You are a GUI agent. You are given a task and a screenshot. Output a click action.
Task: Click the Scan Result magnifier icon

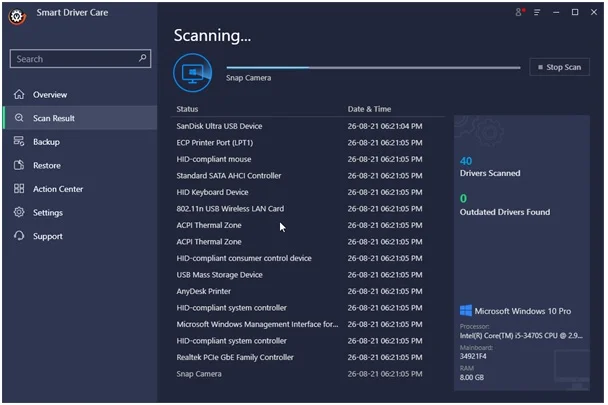click(19, 118)
